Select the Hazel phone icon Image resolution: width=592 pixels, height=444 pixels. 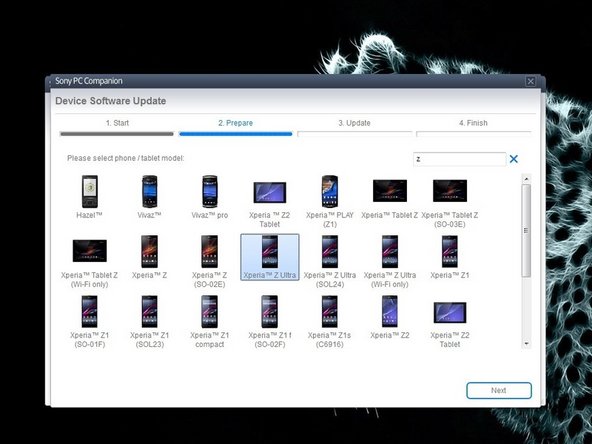point(90,191)
